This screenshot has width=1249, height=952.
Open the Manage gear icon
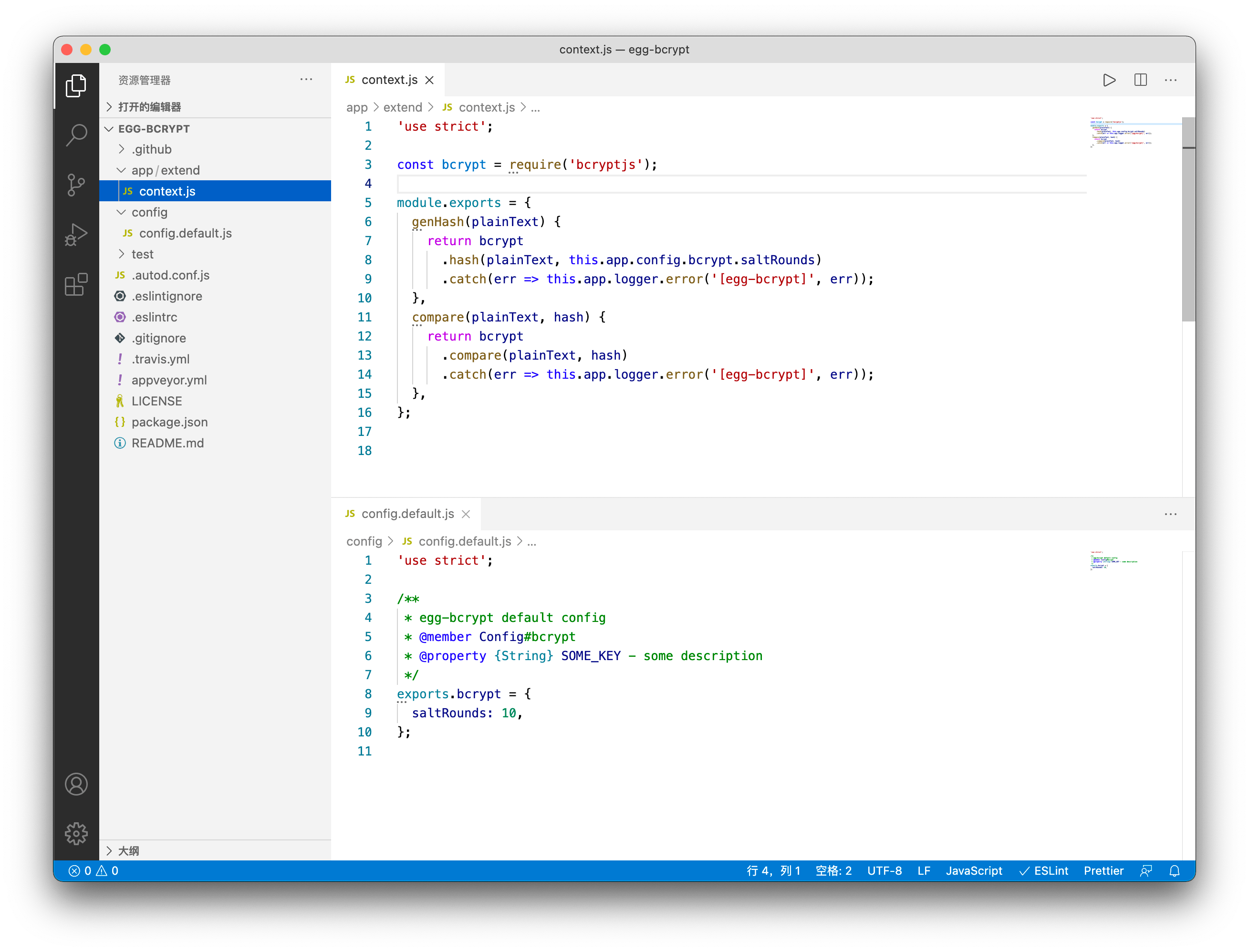click(x=76, y=834)
